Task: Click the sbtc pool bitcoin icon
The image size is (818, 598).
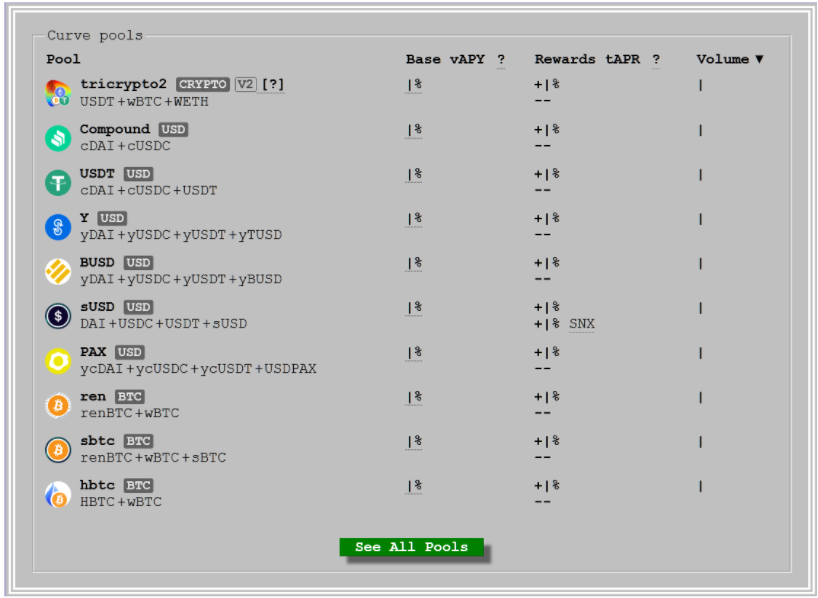Action: [x=58, y=449]
